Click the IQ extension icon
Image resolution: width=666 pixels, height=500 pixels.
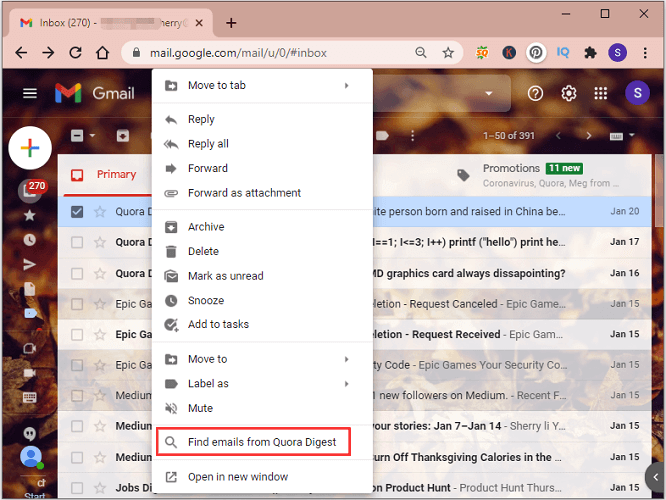pyautogui.click(x=563, y=53)
